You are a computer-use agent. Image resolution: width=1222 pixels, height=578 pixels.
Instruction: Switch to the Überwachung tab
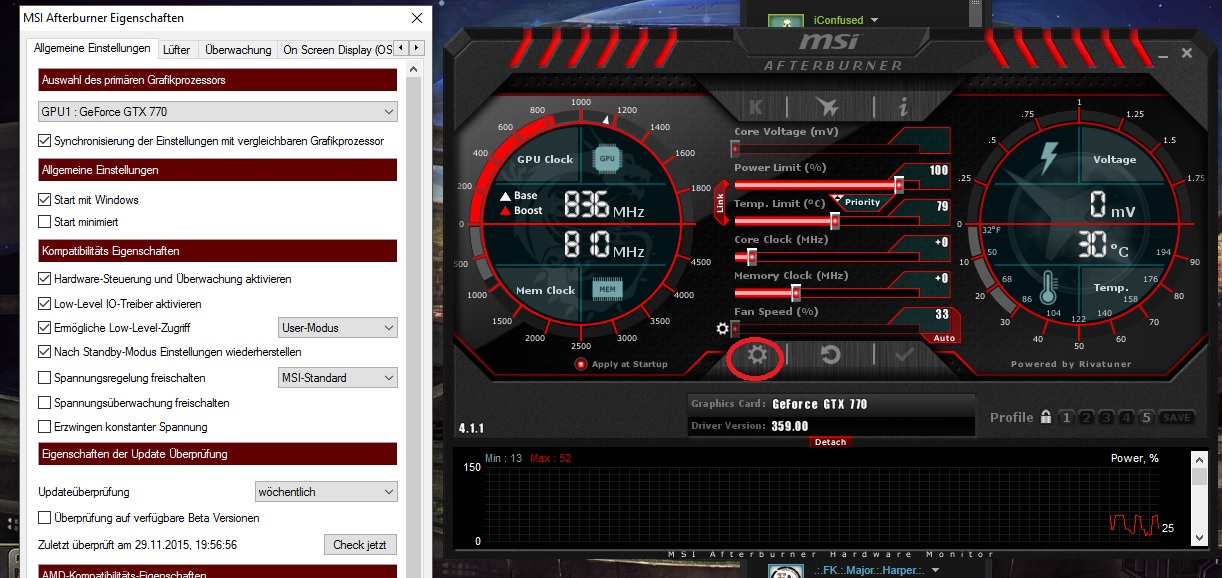point(238,49)
